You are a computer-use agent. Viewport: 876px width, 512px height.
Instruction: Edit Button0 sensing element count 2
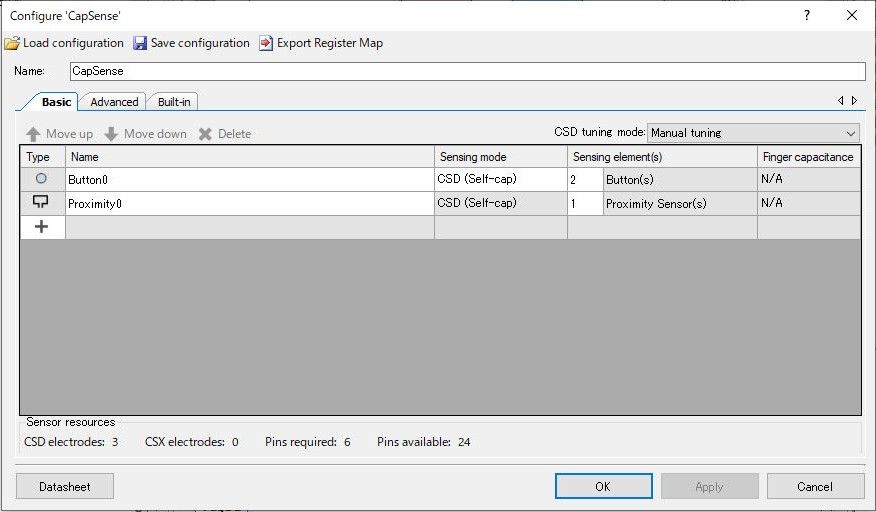pos(585,179)
